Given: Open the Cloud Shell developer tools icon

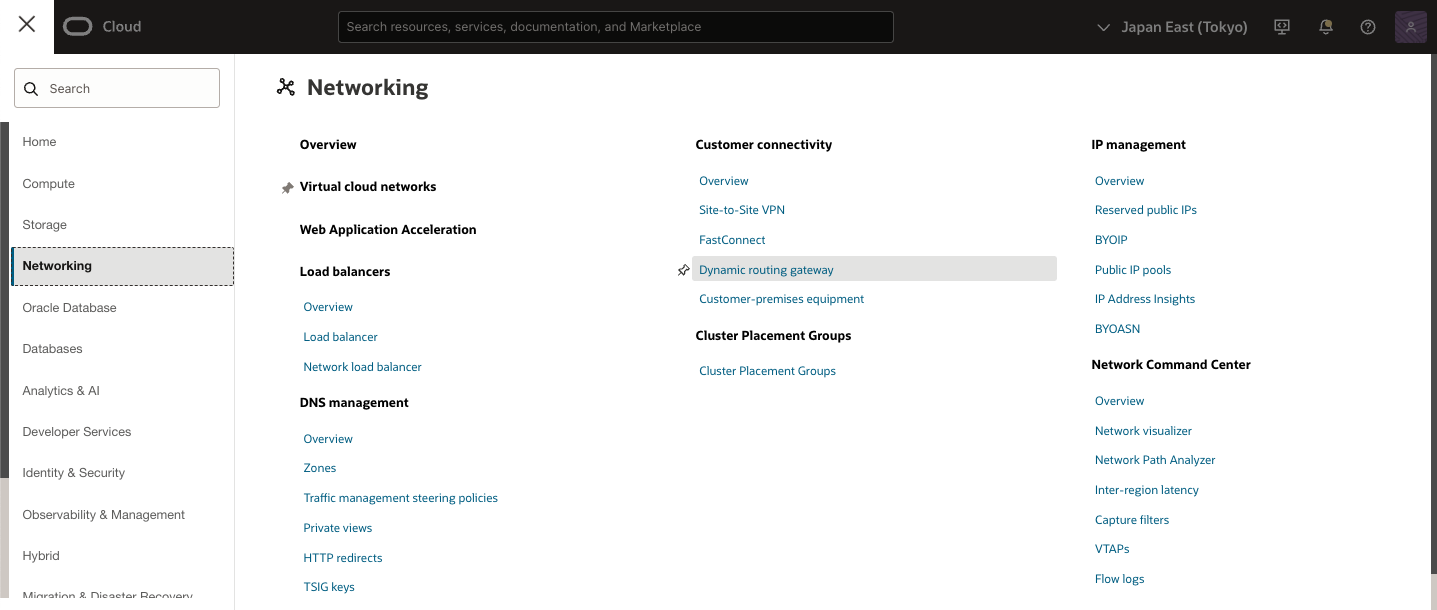Looking at the screenshot, I should tap(1282, 27).
